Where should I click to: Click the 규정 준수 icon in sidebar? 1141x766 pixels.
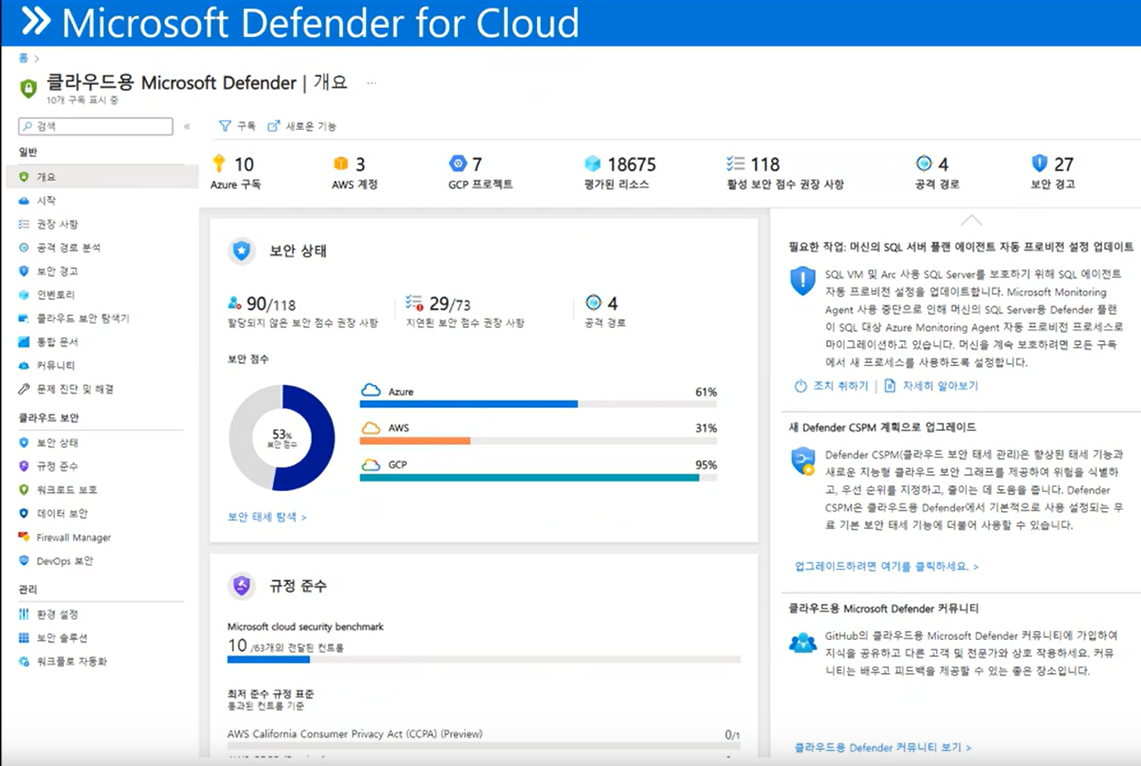(24, 466)
